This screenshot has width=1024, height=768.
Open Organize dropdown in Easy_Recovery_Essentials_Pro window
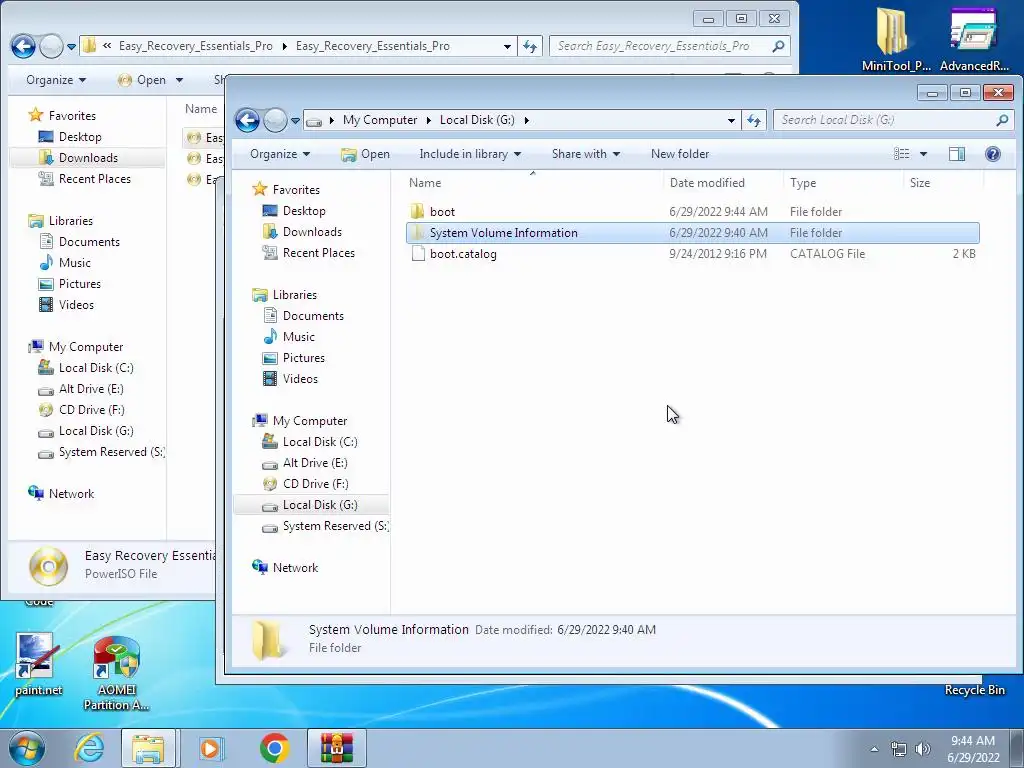56,80
